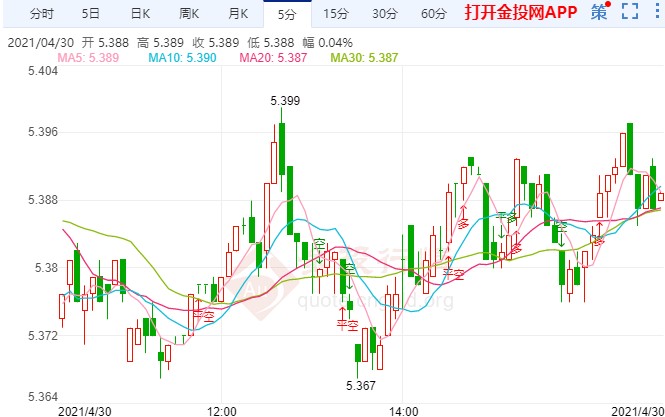
Task: Click the 5.404 price axis label
Action: coord(43,70)
